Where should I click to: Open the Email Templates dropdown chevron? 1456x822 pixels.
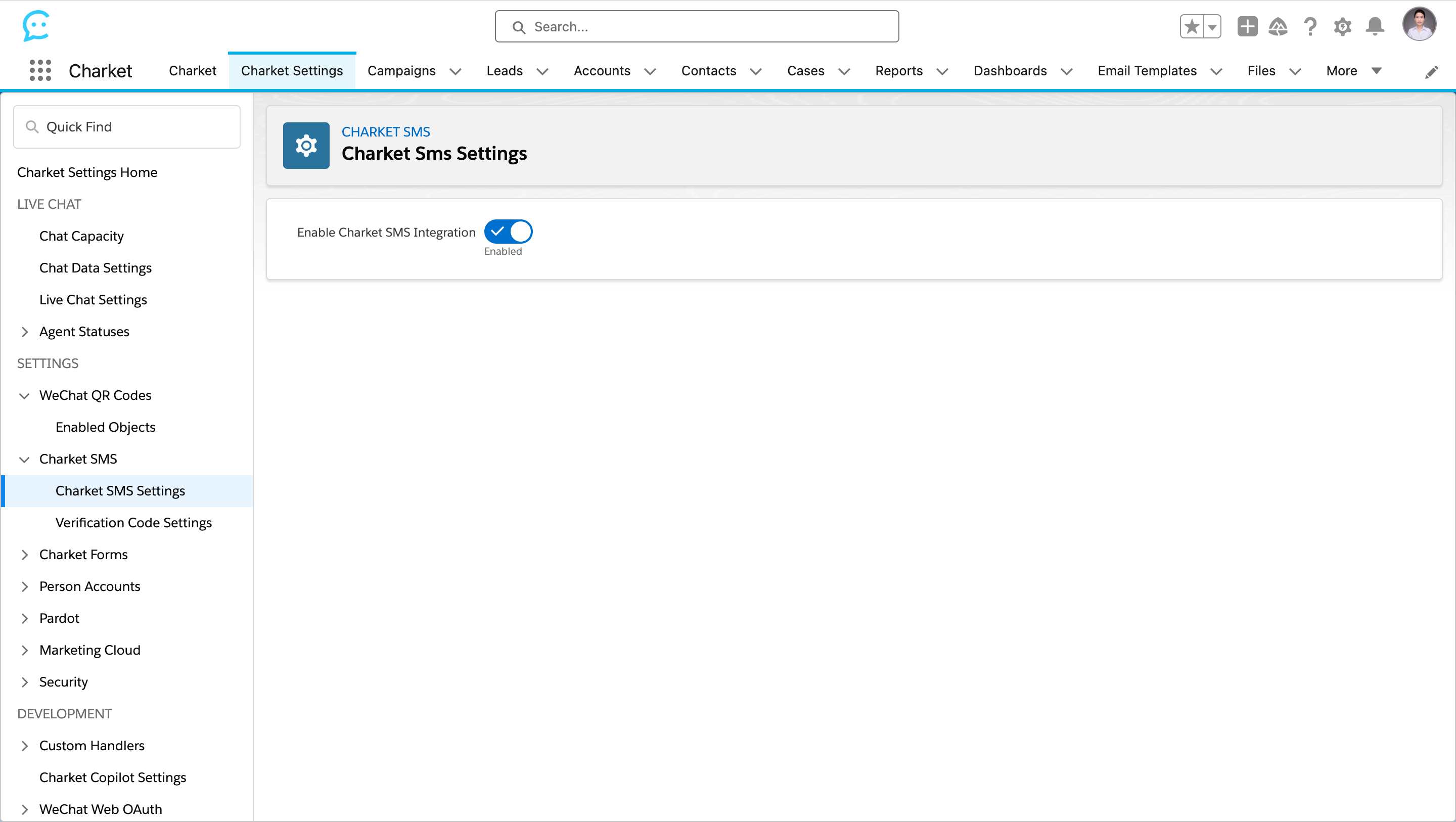click(1216, 71)
